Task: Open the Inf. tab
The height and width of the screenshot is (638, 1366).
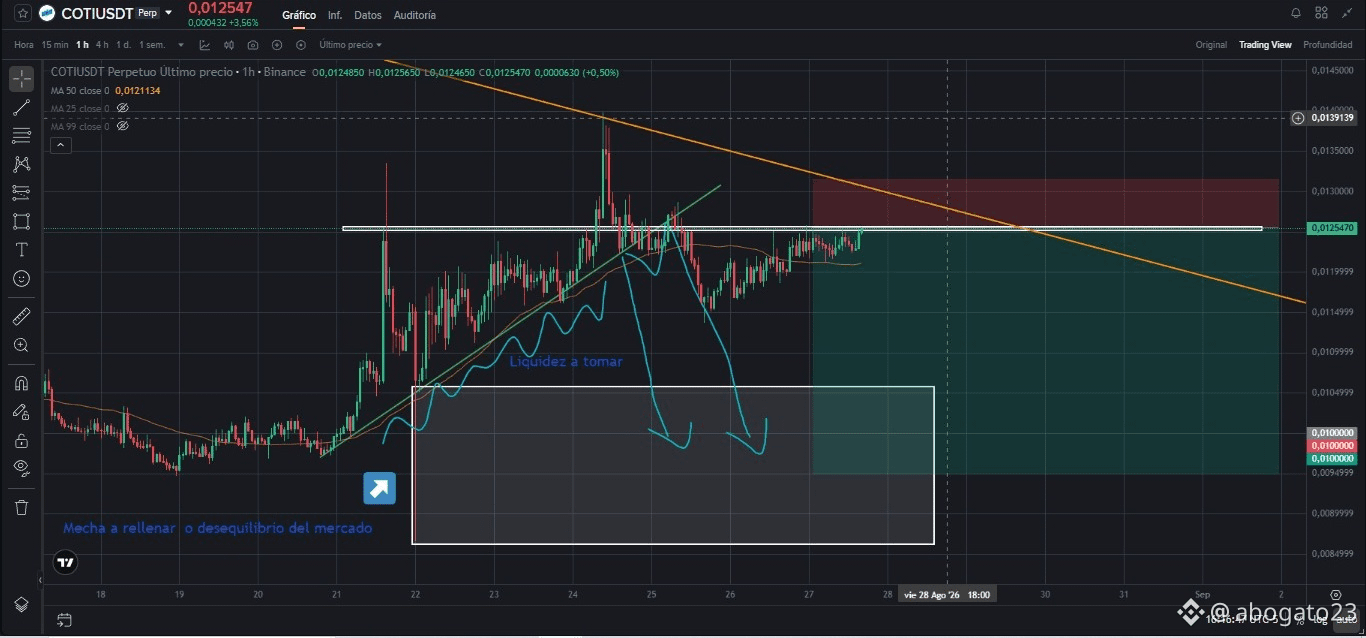Action: coord(335,15)
